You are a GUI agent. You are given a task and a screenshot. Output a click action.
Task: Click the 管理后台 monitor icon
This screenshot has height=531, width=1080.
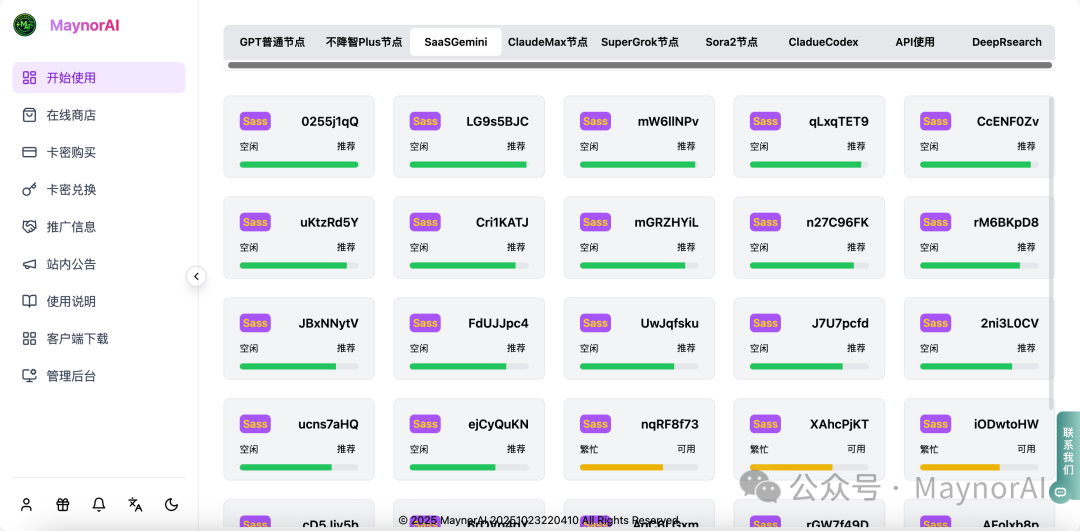(29, 375)
